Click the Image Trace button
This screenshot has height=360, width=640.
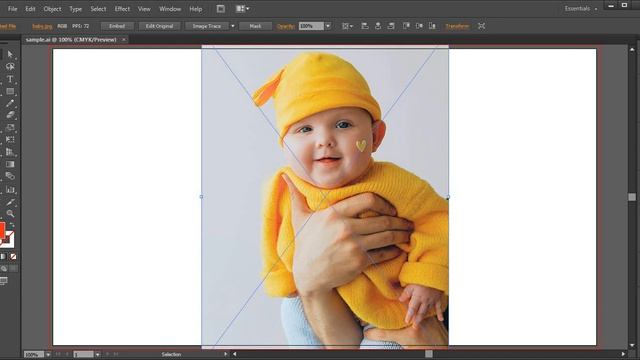207,26
